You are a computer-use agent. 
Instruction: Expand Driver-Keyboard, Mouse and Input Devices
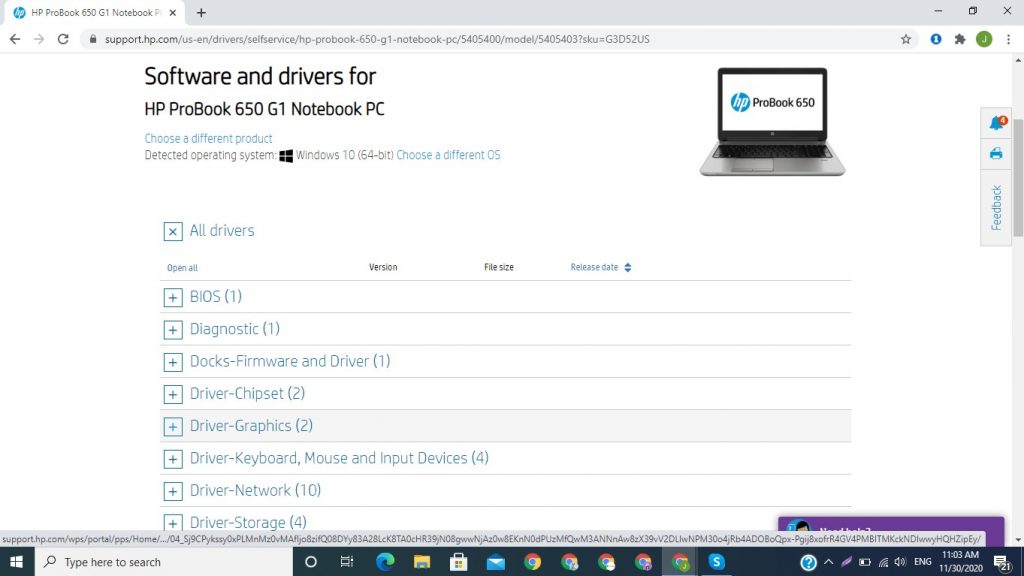[173, 459]
